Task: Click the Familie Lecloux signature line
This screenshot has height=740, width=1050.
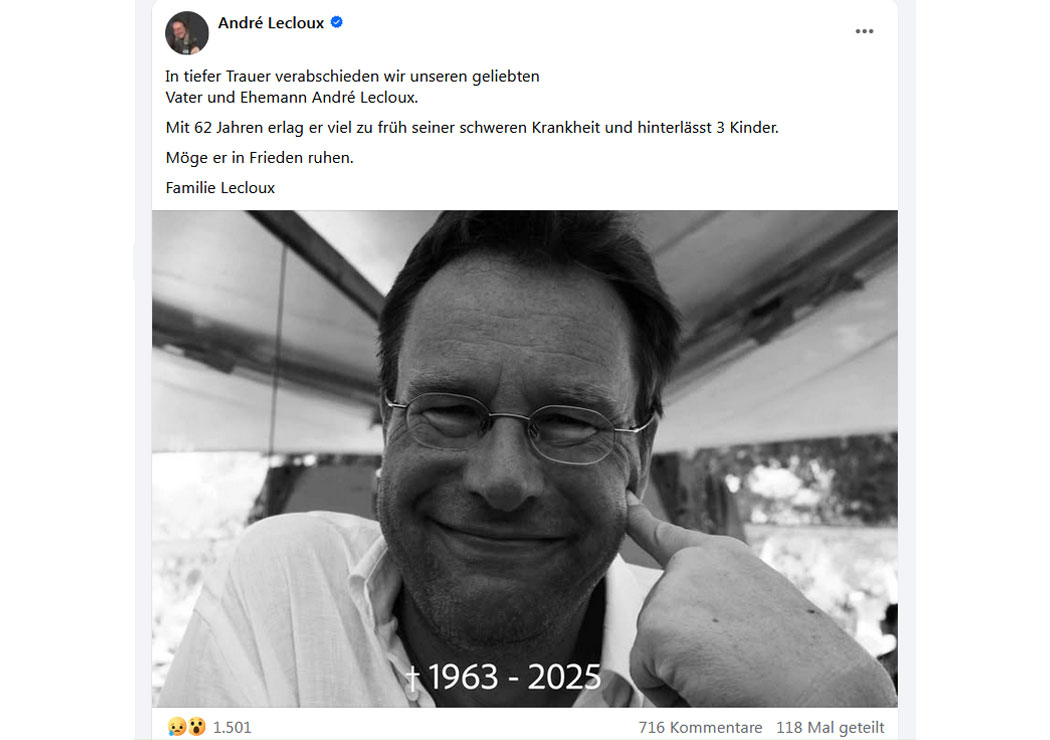Action: coord(220,188)
